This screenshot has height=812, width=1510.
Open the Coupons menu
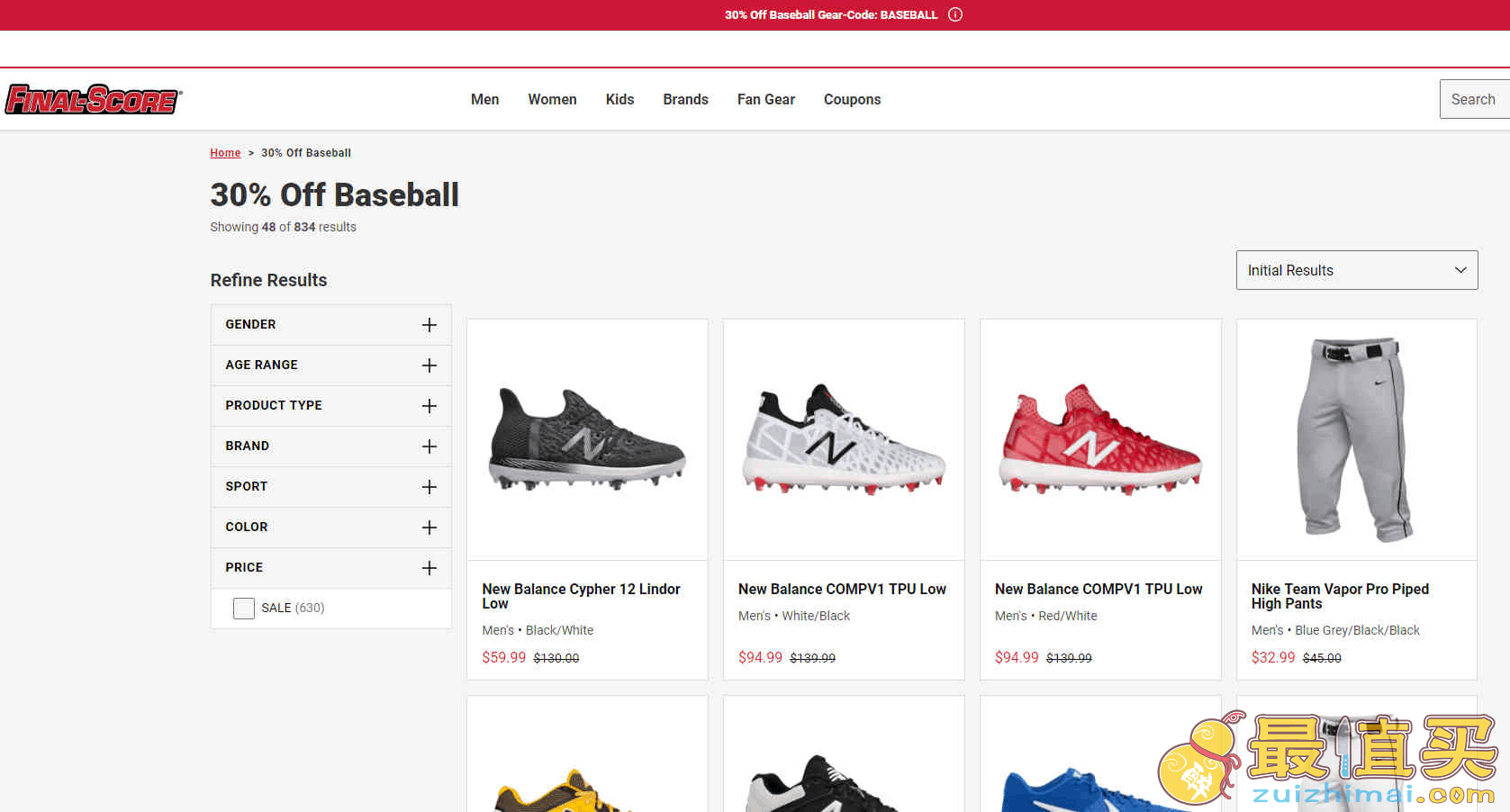(x=852, y=99)
